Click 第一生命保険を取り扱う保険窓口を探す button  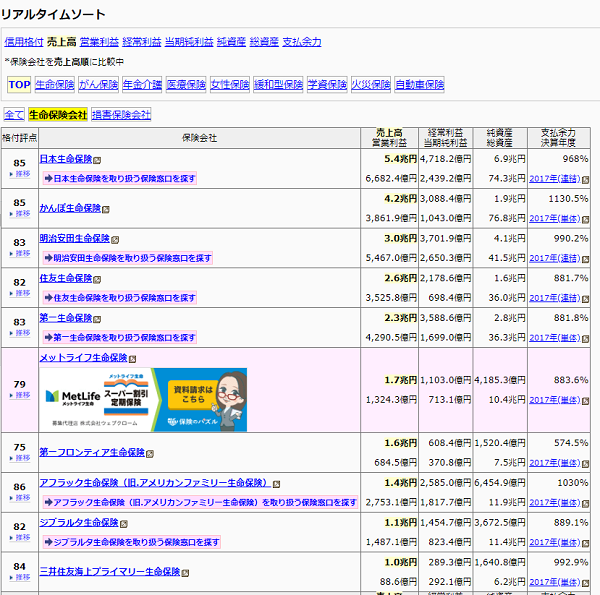click(120, 337)
